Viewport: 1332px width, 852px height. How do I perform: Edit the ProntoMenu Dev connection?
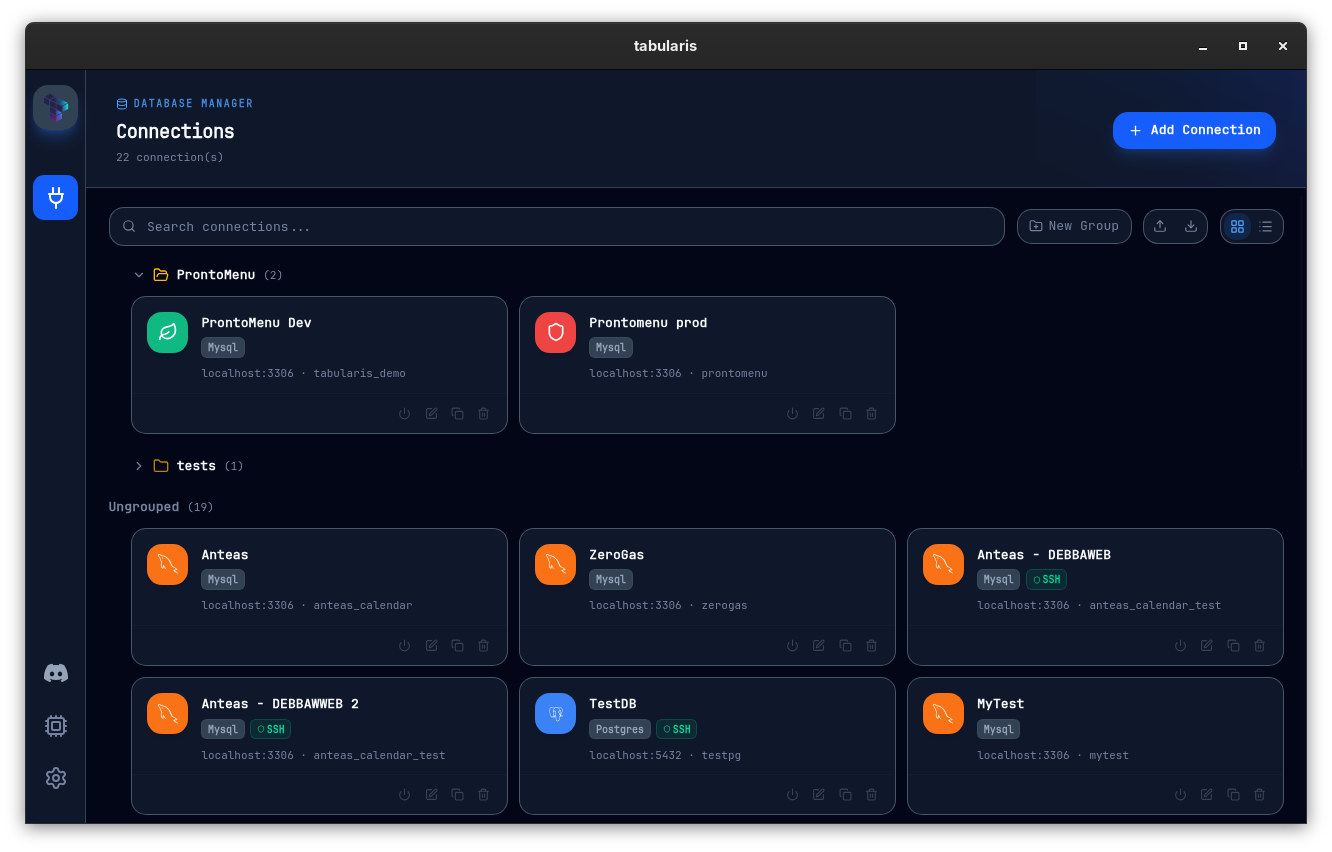pos(431,413)
